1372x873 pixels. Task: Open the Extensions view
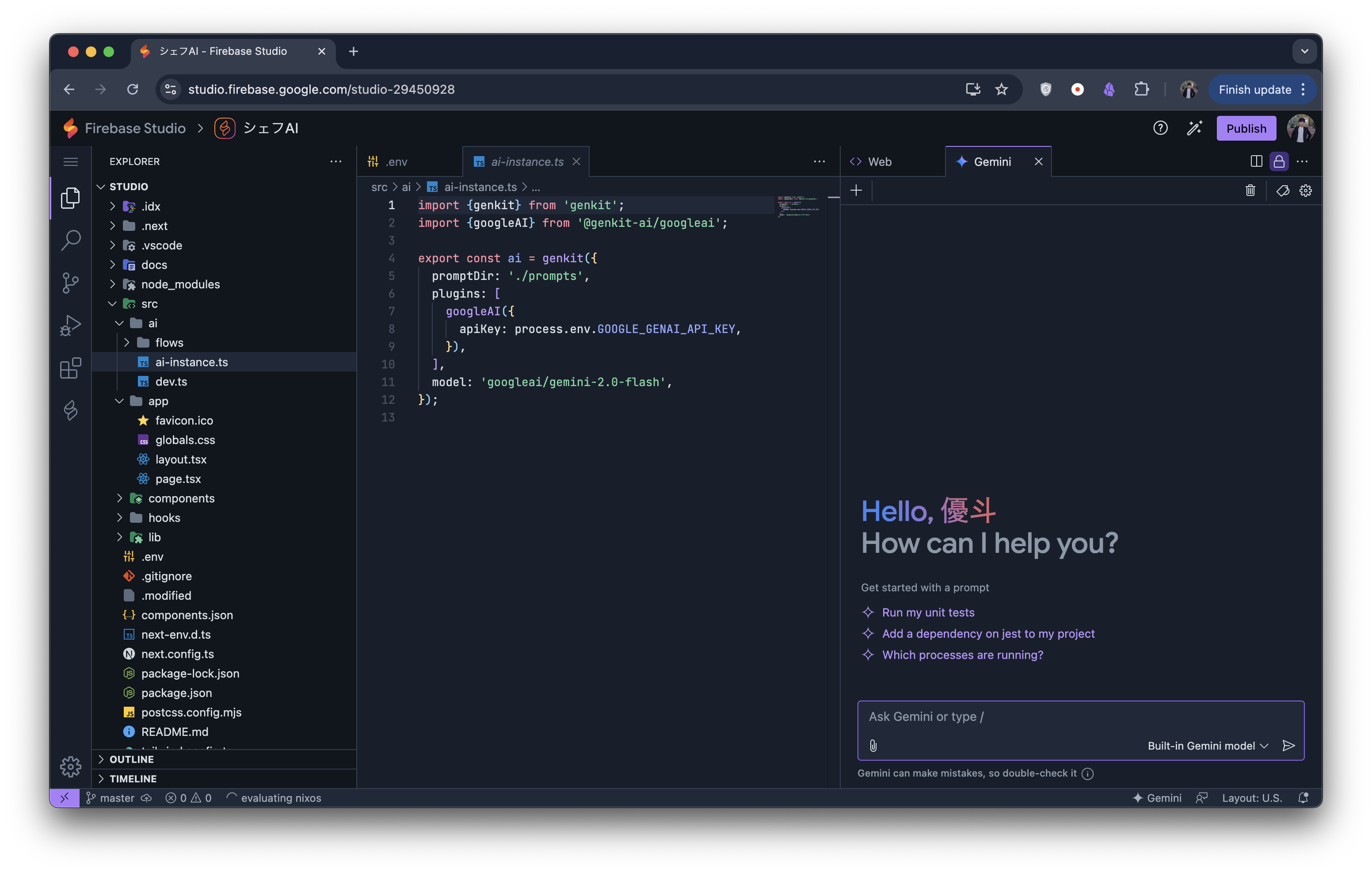coord(71,368)
